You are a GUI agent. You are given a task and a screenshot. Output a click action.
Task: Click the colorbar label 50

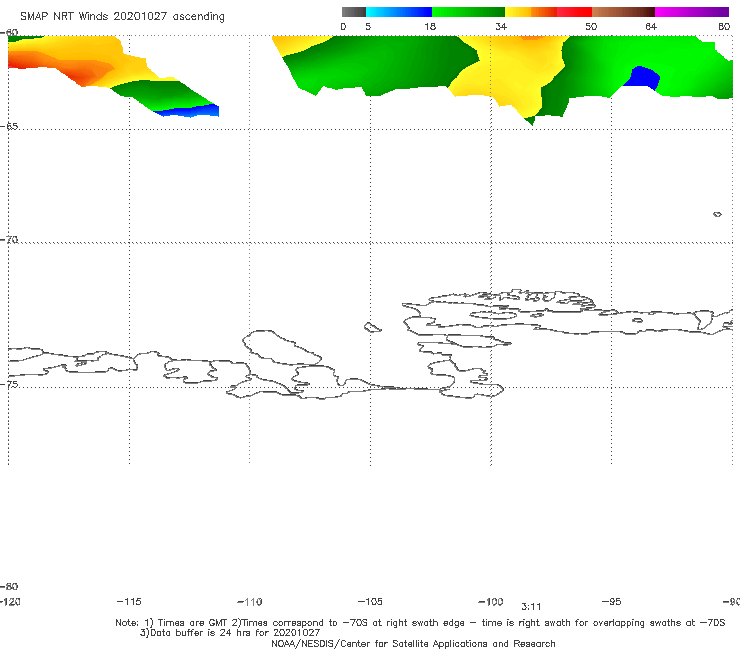coord(591,26)
